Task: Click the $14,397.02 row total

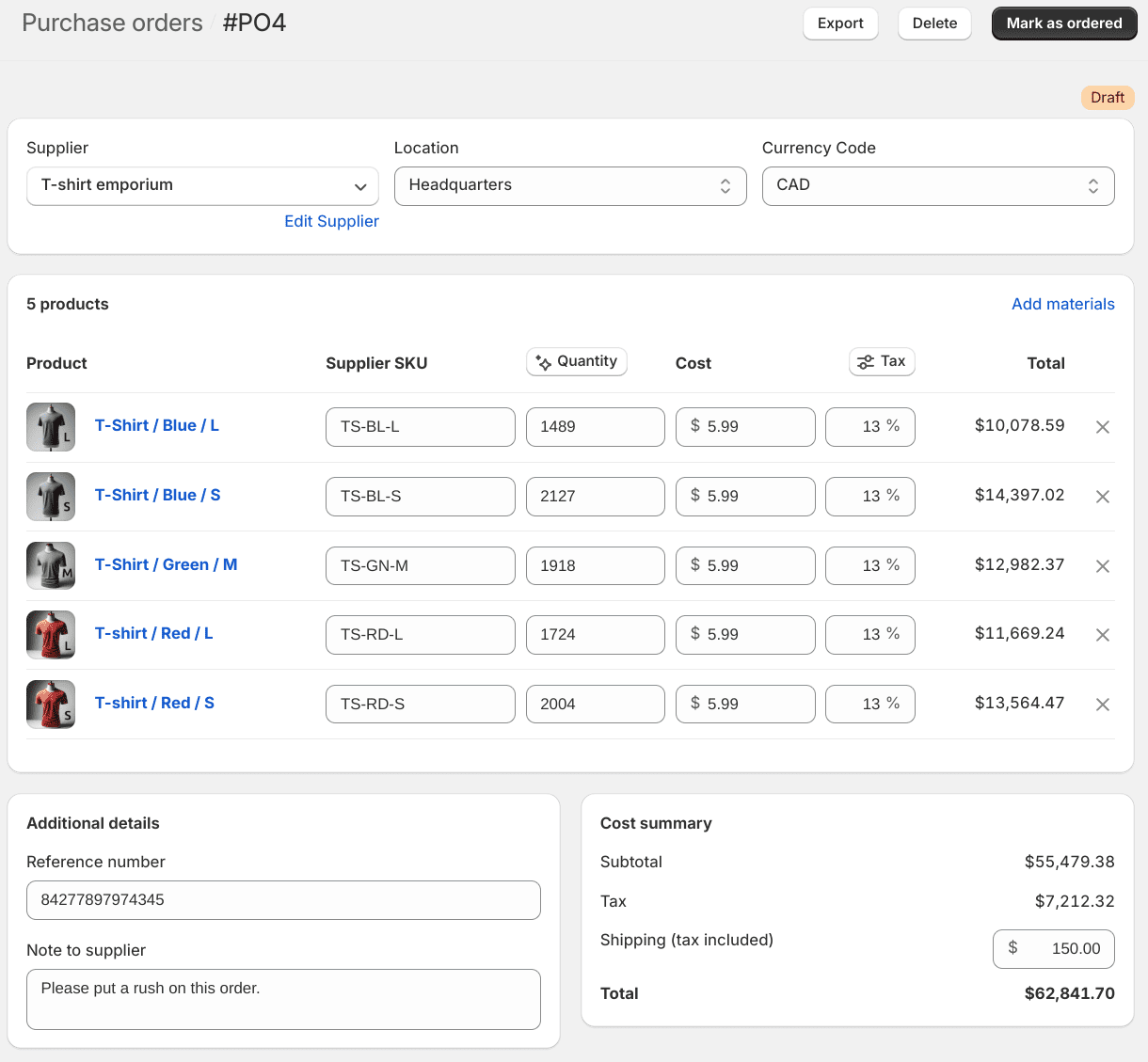Action: [x=1020, y=495]
